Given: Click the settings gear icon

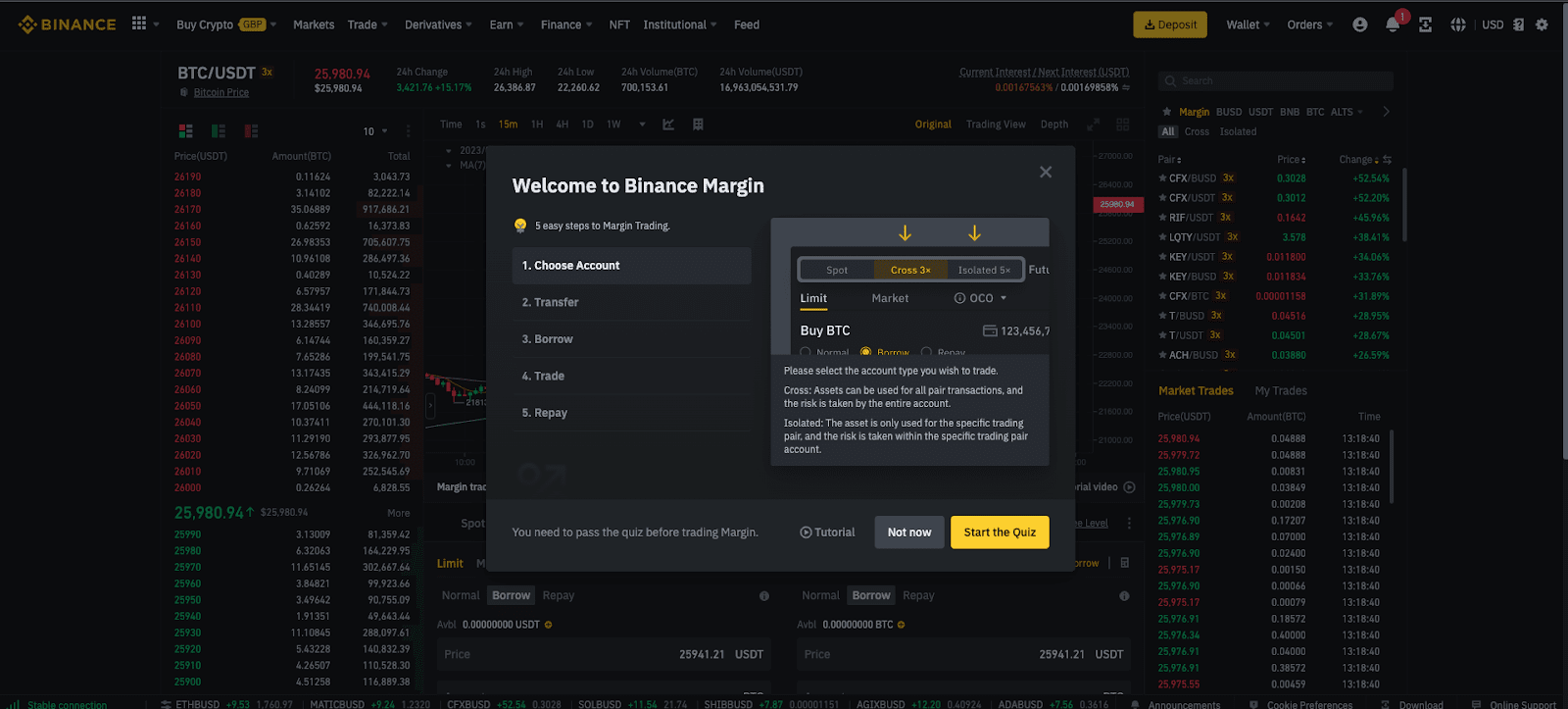Looking at the screenshot, I should (1542, 25).
